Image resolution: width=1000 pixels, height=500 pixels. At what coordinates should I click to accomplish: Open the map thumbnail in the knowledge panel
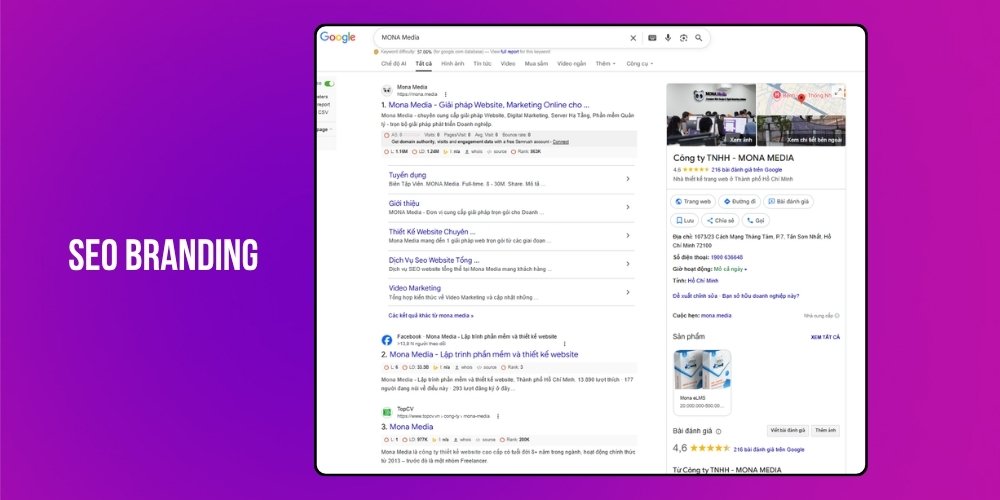click(x=801, y=99)
